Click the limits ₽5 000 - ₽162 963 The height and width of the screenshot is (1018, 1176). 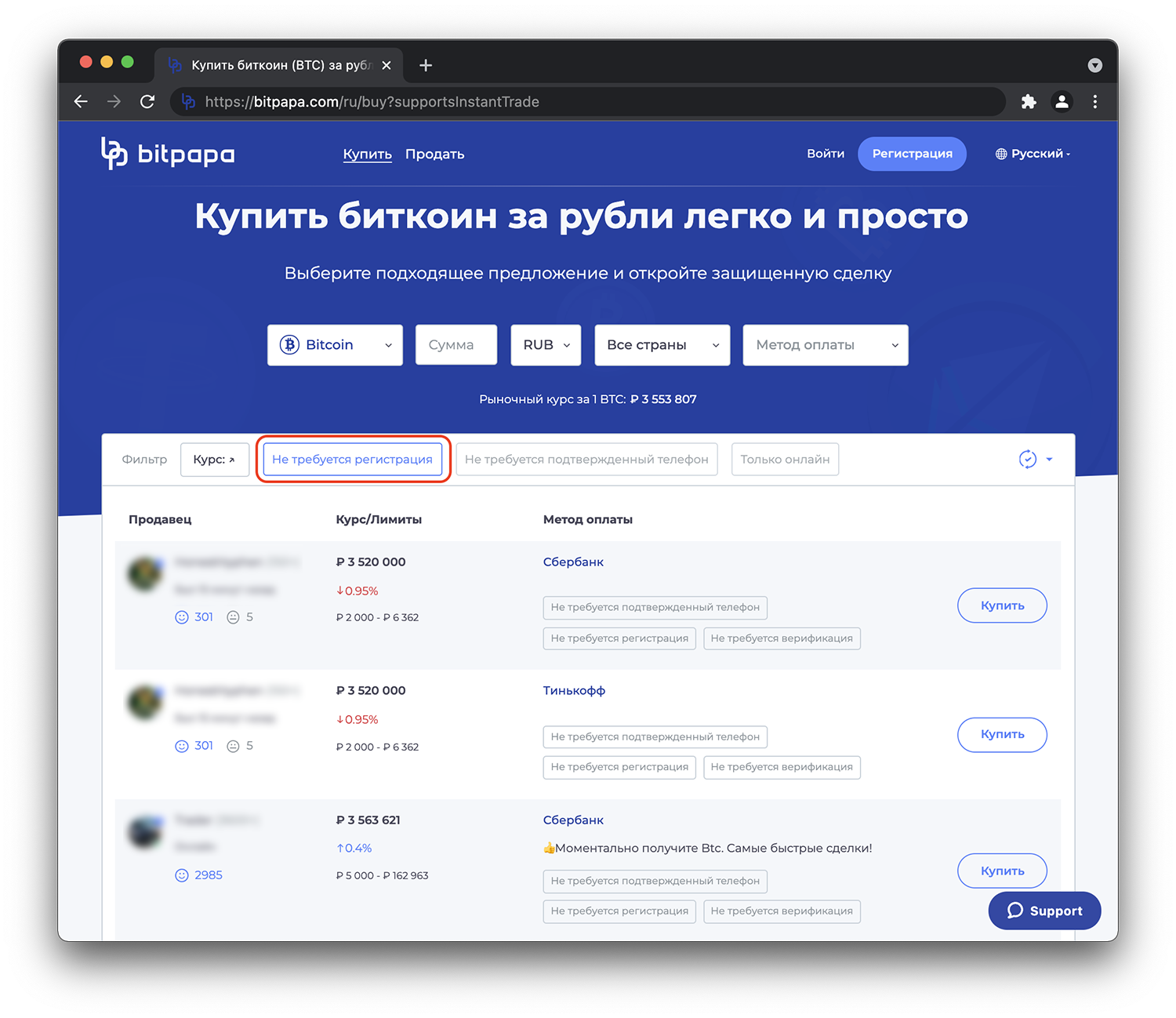click(x=382, y=875)
